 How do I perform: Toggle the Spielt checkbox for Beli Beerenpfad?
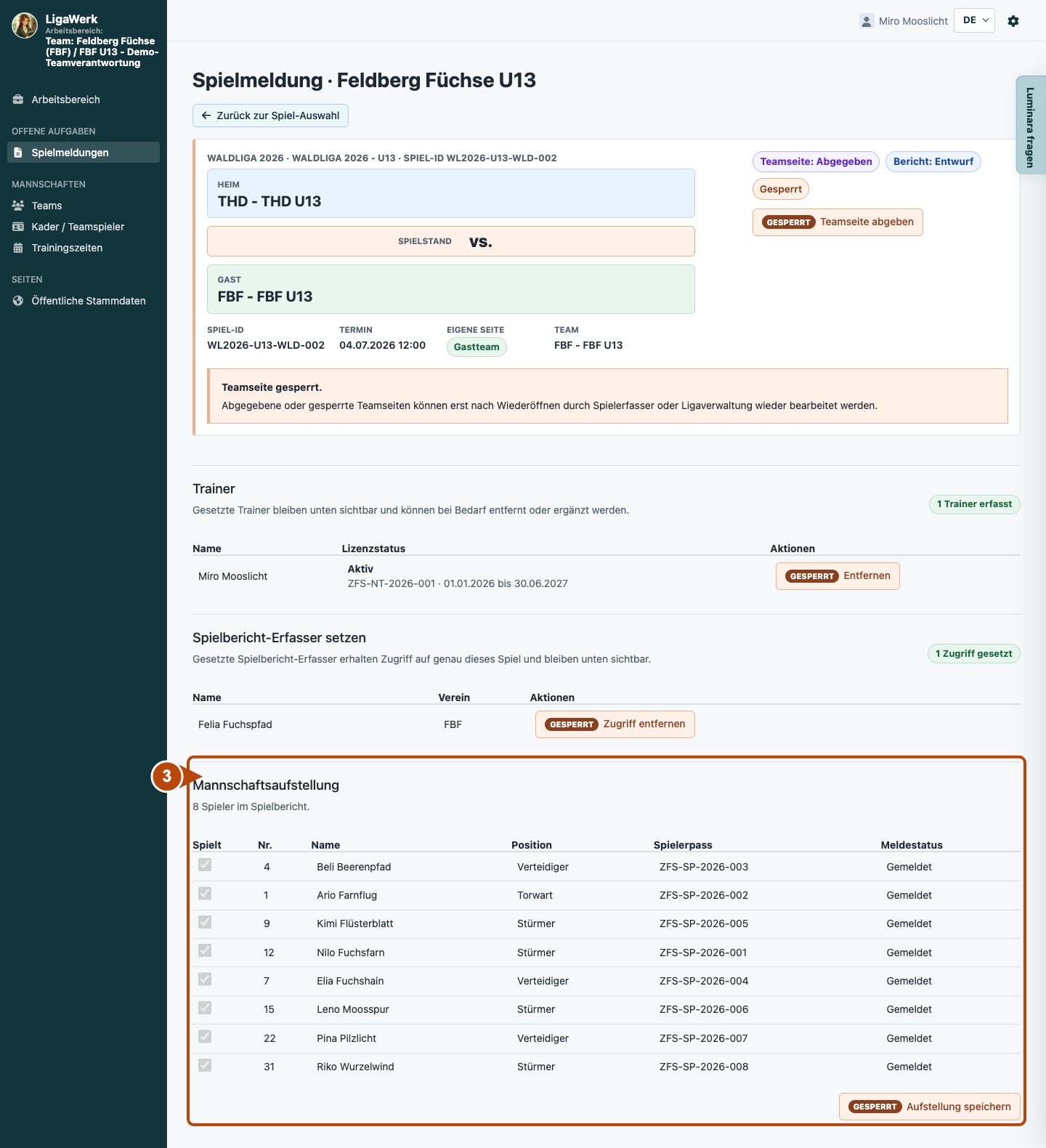tap(205, 865)
